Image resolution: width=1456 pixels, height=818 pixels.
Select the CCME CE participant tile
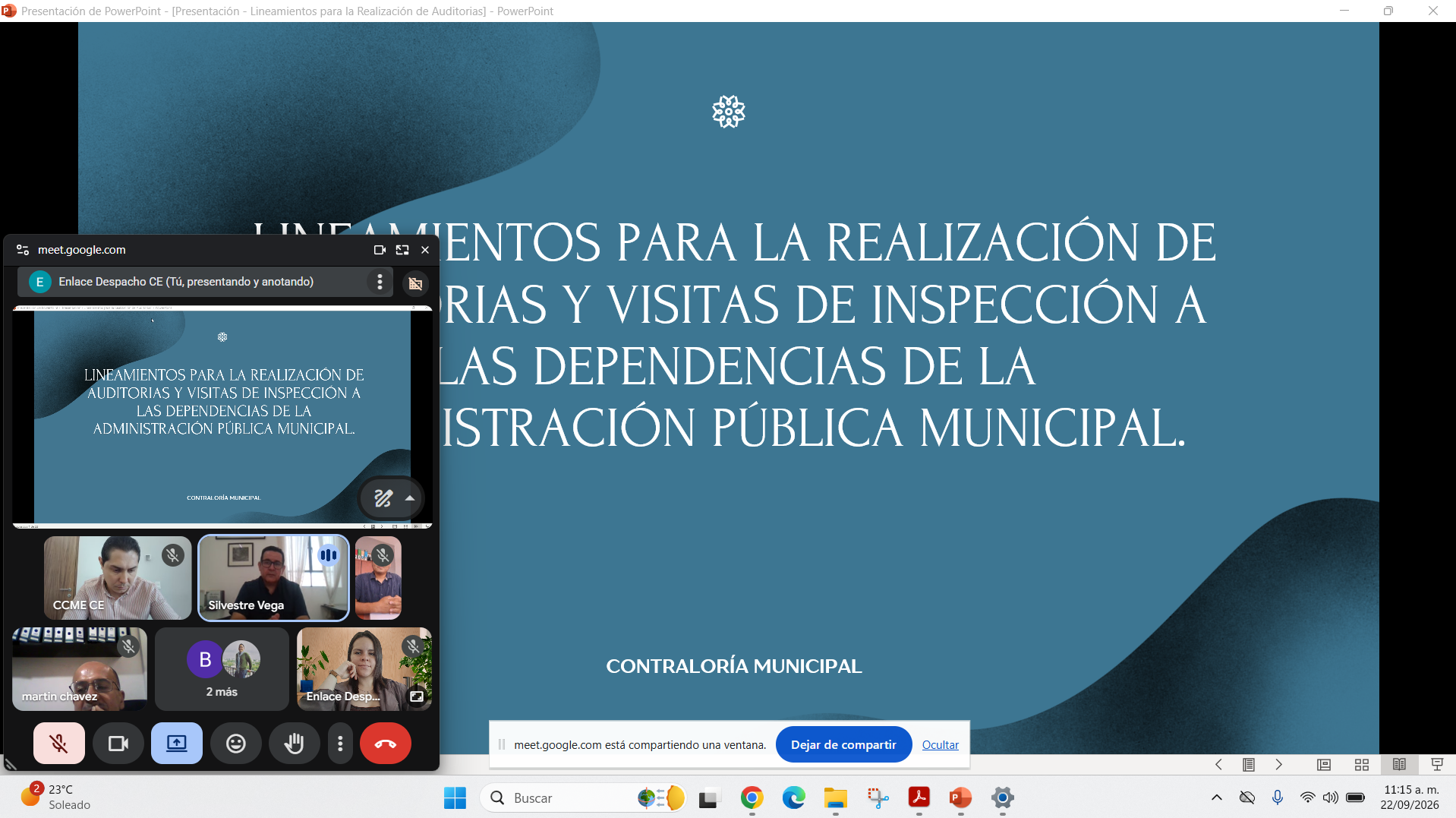[118, 578]
